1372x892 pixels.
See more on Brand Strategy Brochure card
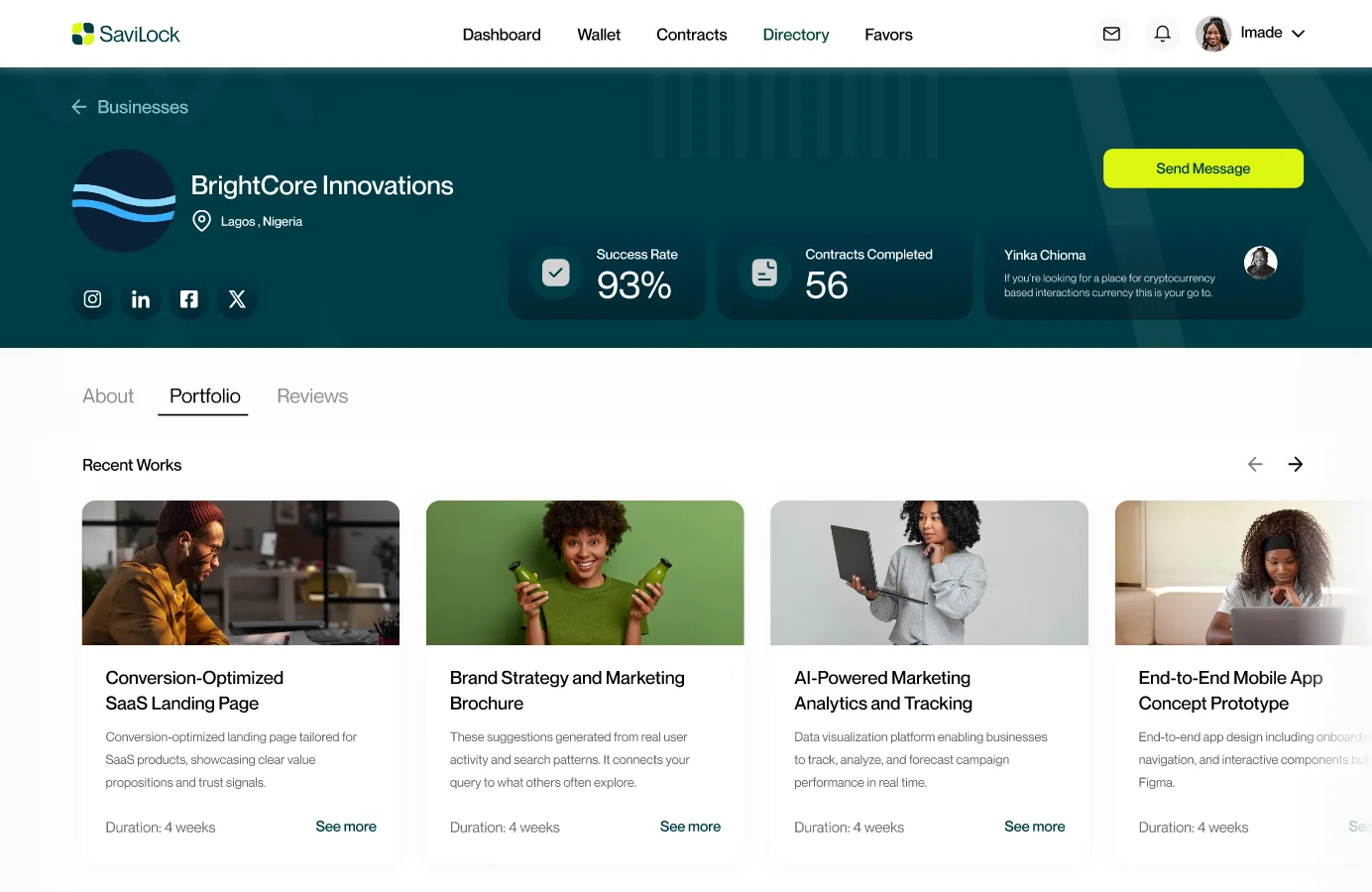690,827
